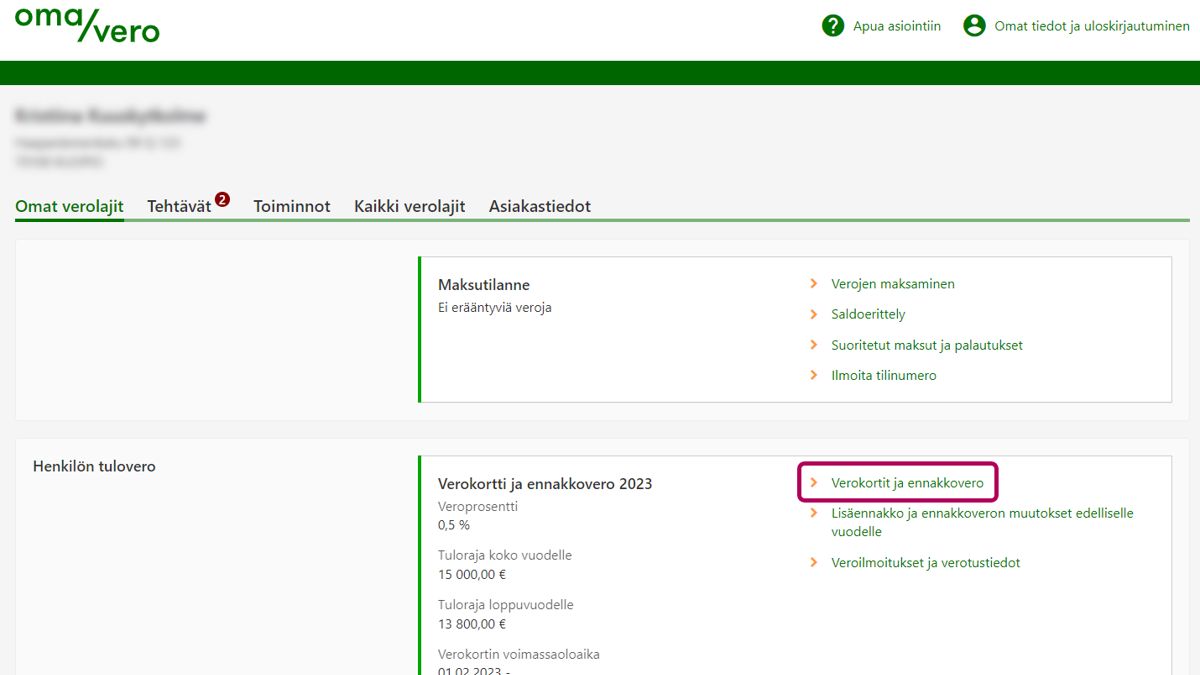Click the red Tehtävät notification badge

[x=222, y=200]
